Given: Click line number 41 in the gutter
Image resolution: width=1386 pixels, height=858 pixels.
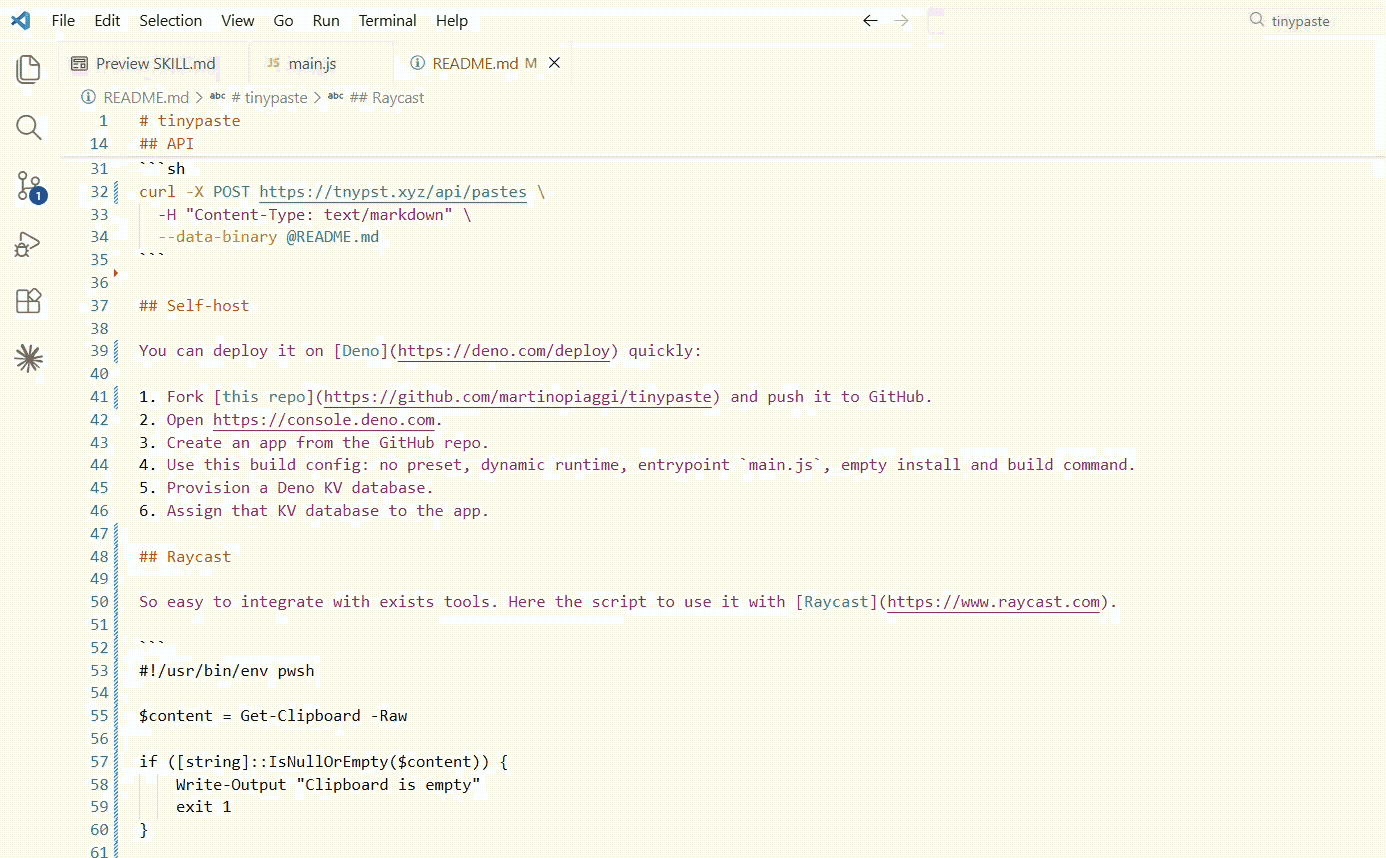Looking at the screenshot, I should (x=99, y=397).
